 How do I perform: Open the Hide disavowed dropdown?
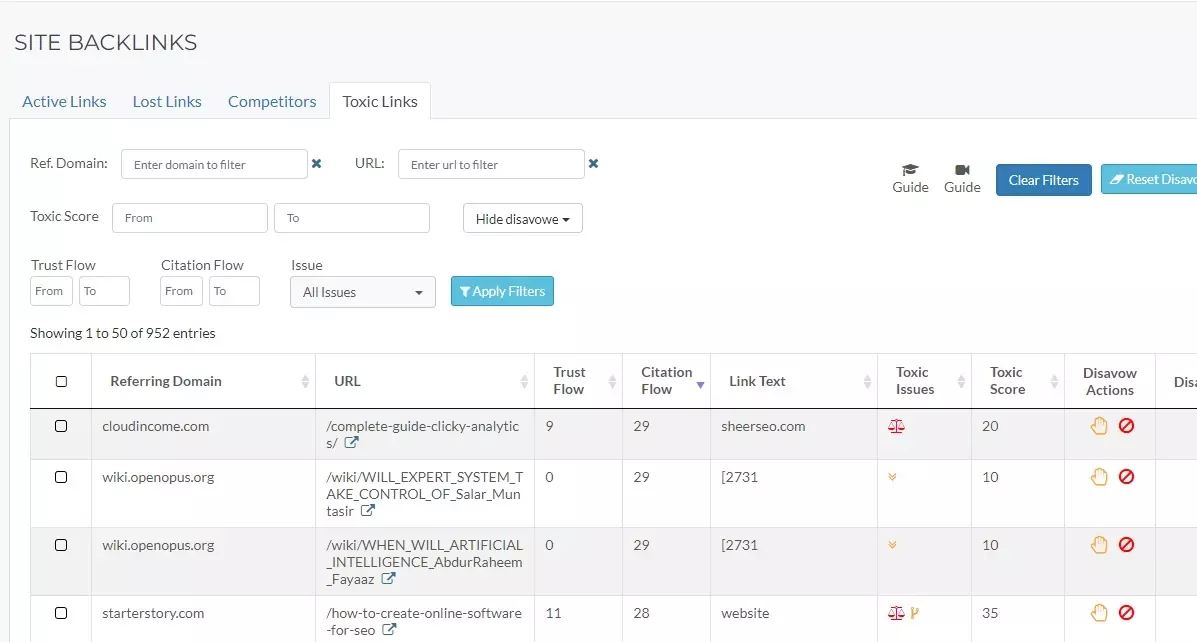522,219
